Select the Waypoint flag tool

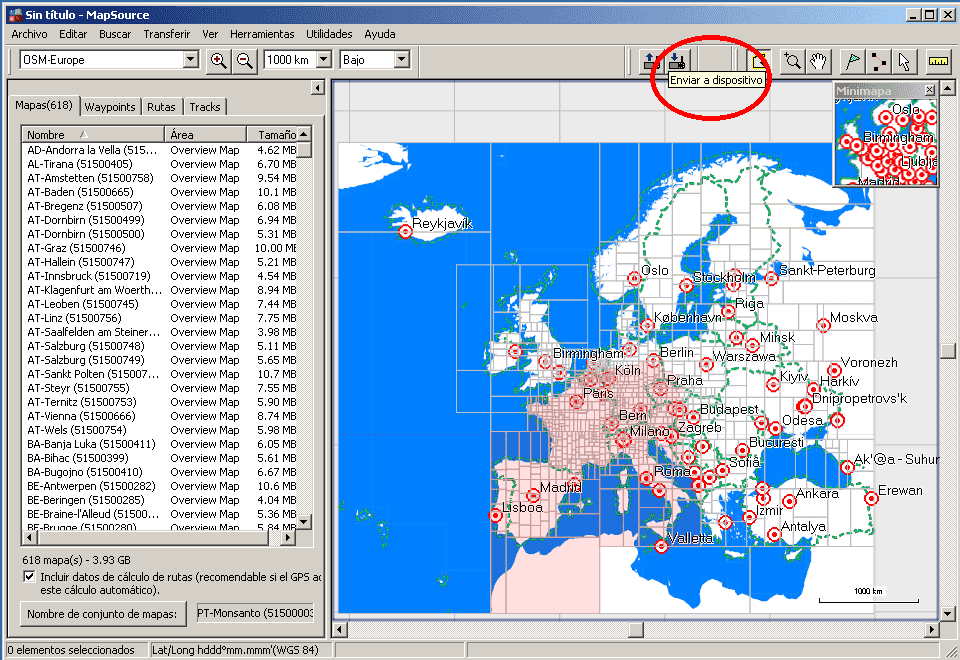point(852,61)
